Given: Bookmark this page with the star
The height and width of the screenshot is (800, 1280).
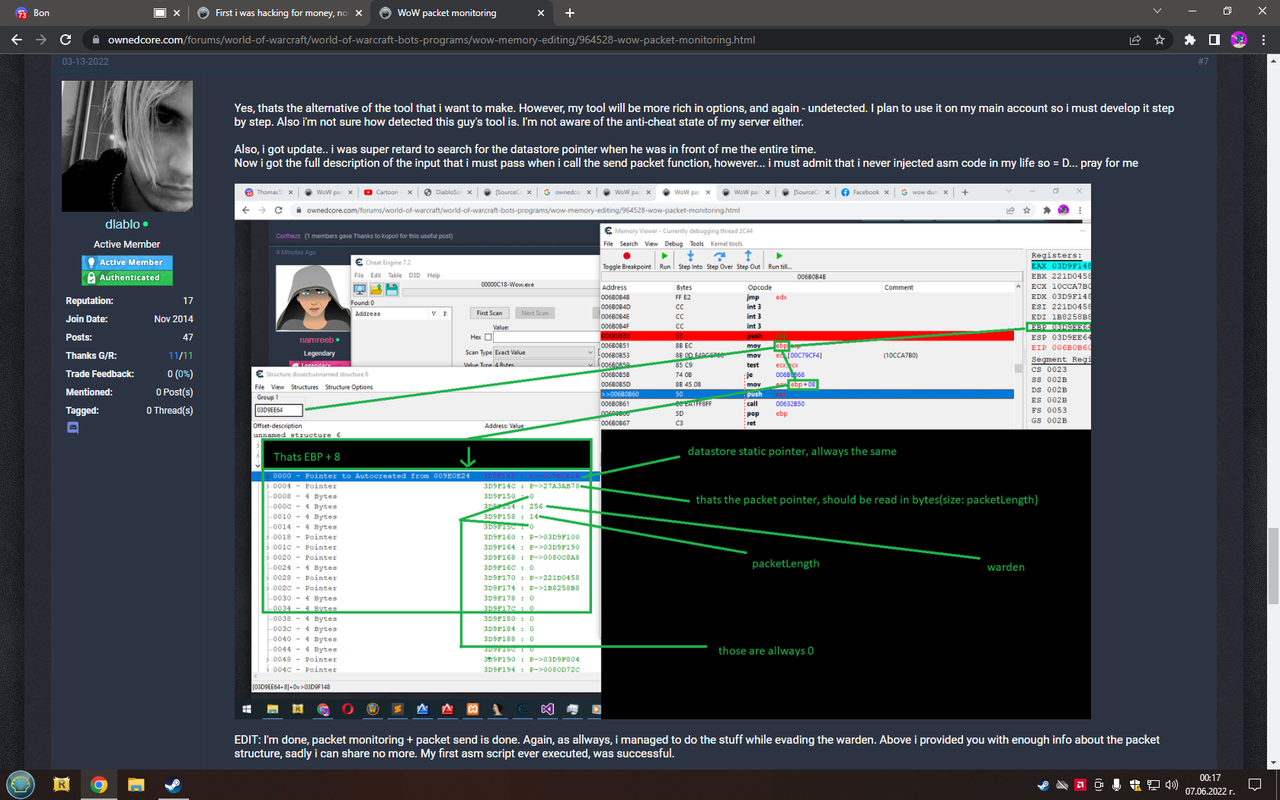Looking at the screenshot, I should coord(1160,40).
